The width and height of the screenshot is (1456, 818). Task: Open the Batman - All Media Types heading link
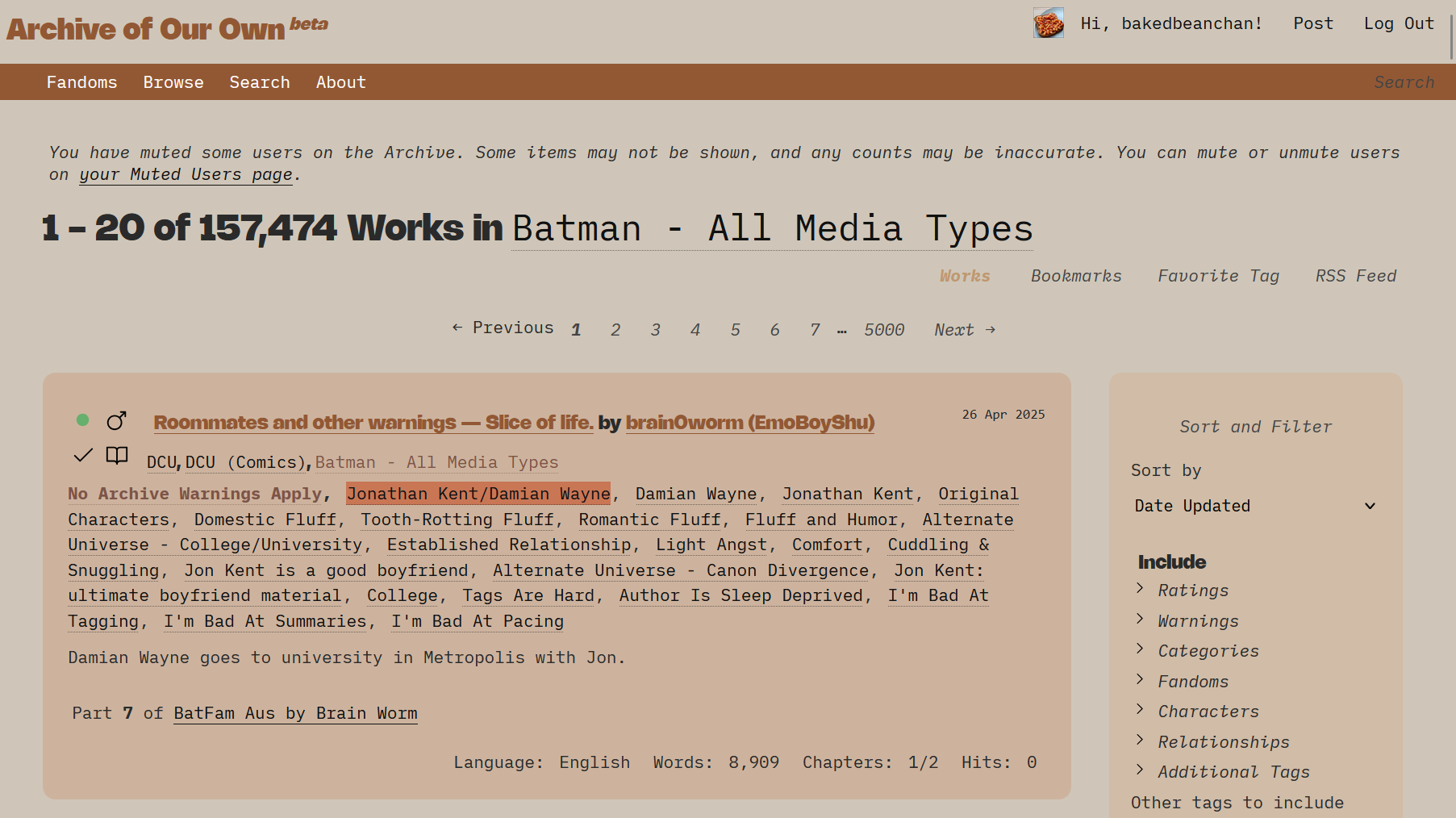pyautogui.click(x=772, y=228)
